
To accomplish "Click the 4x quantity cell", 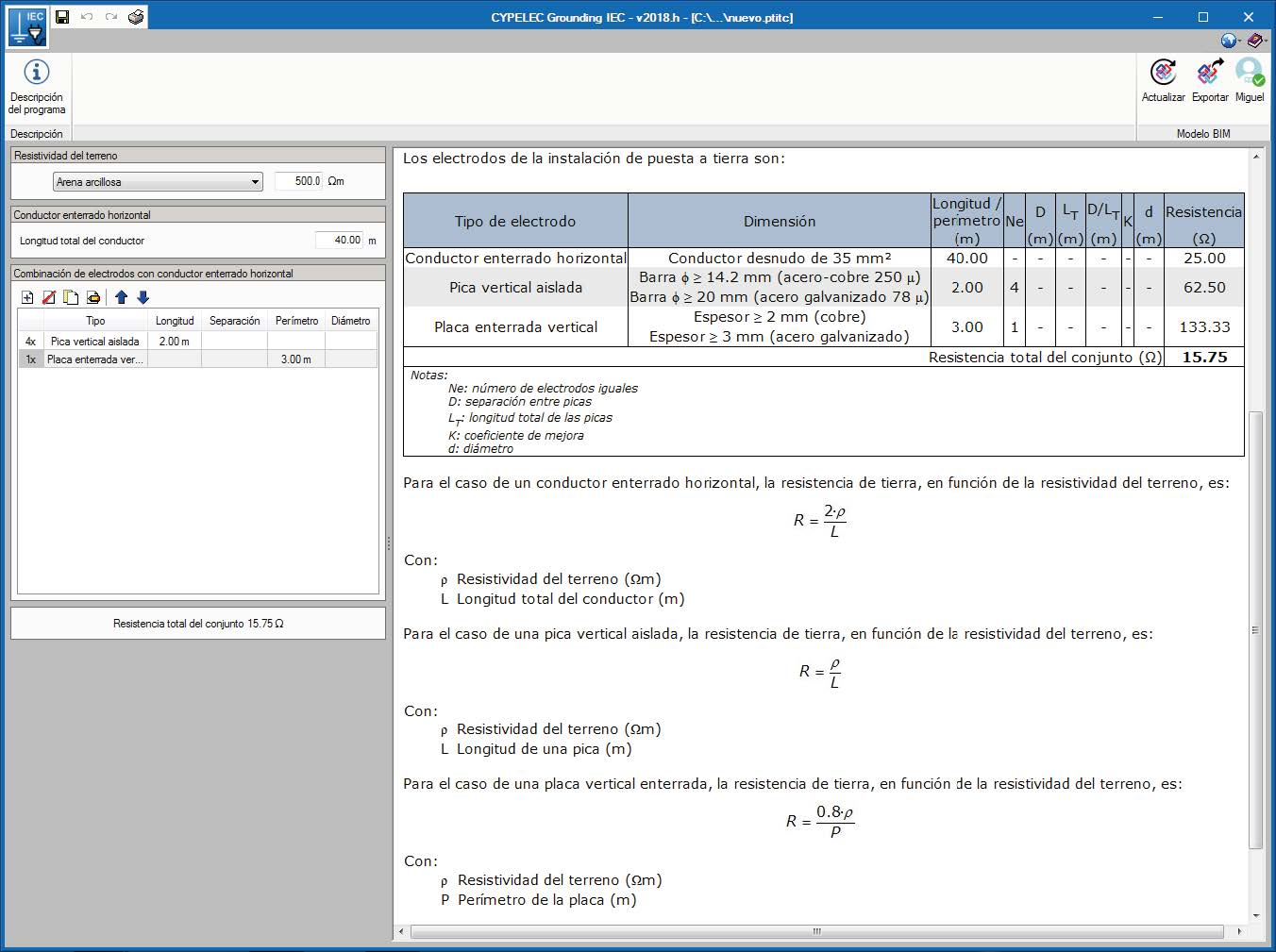I will (31, 342).
